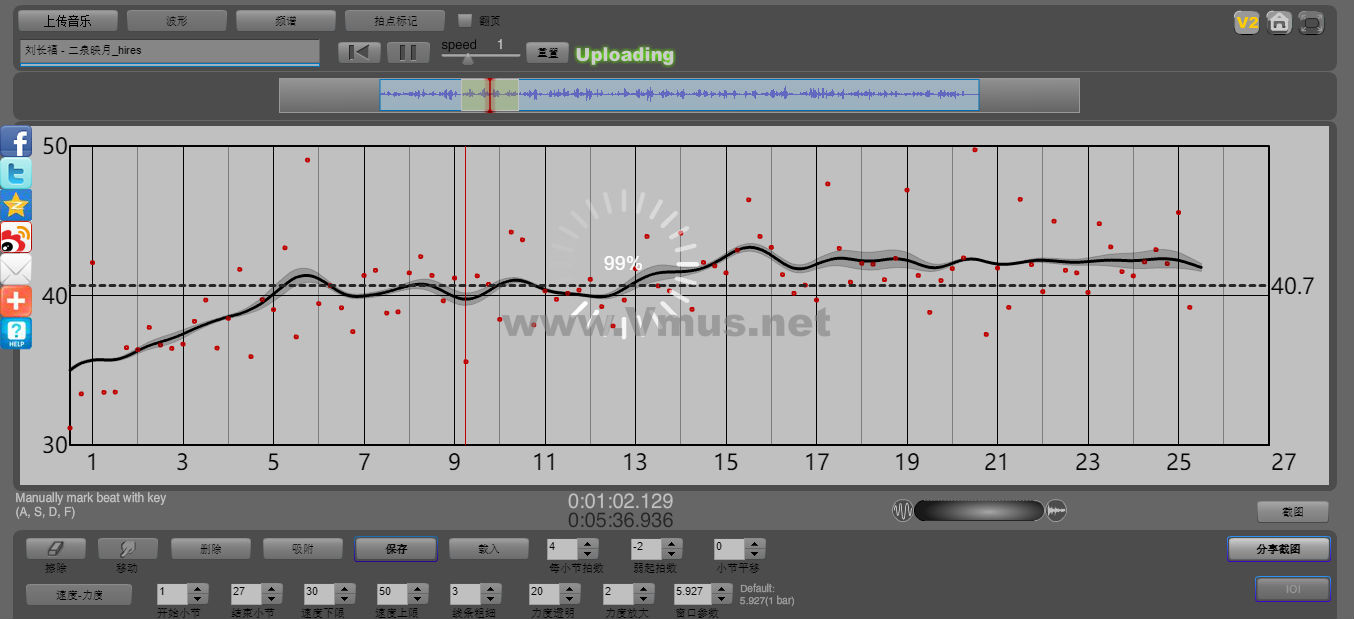
Task: Click the speed slider handle
Action: pos(467,59)
